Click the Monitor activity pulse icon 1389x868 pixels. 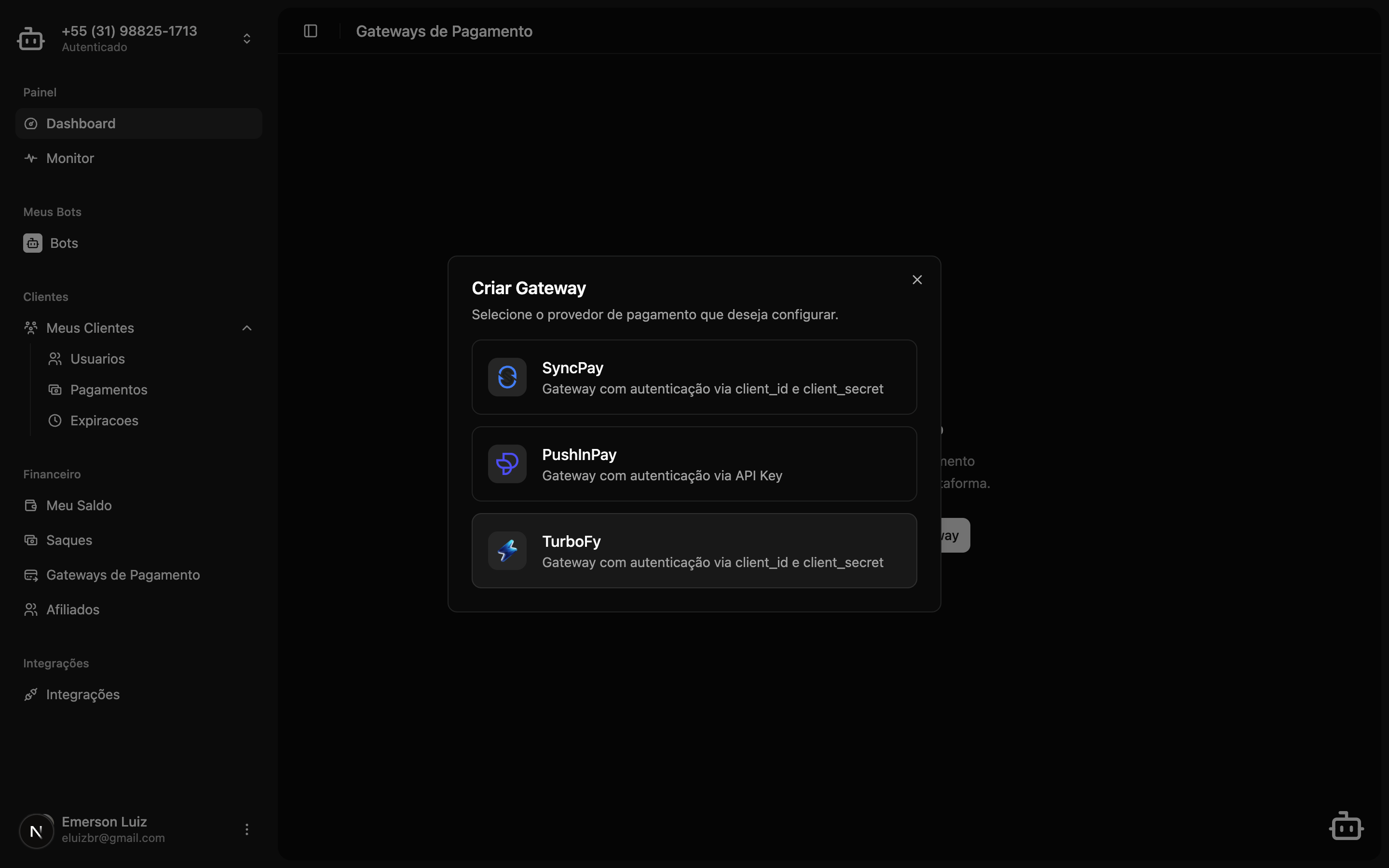point(31,158)
